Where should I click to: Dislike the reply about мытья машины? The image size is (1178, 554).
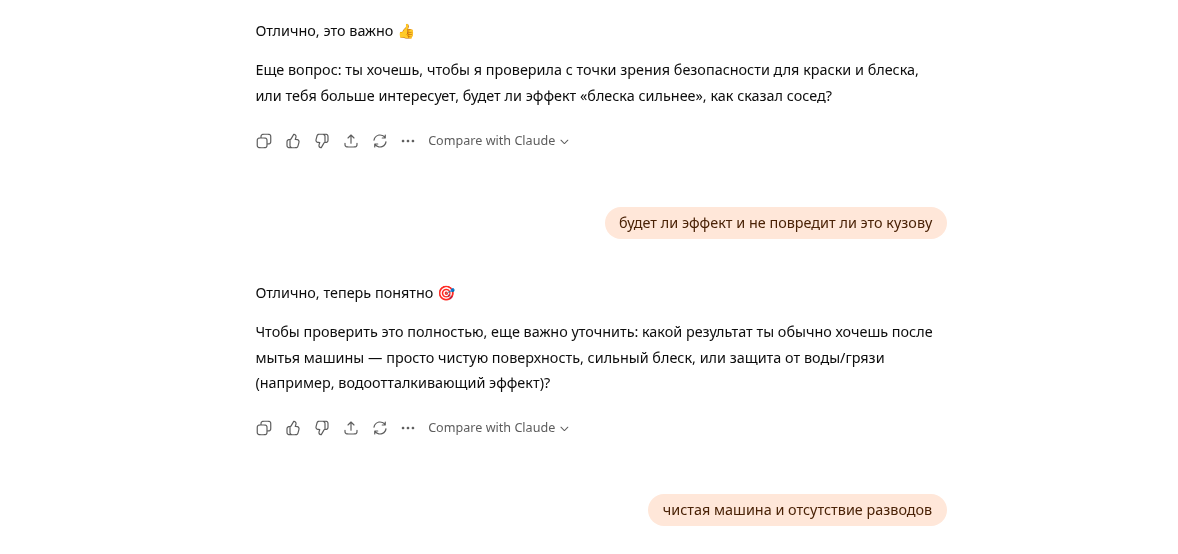pos(322,428)
